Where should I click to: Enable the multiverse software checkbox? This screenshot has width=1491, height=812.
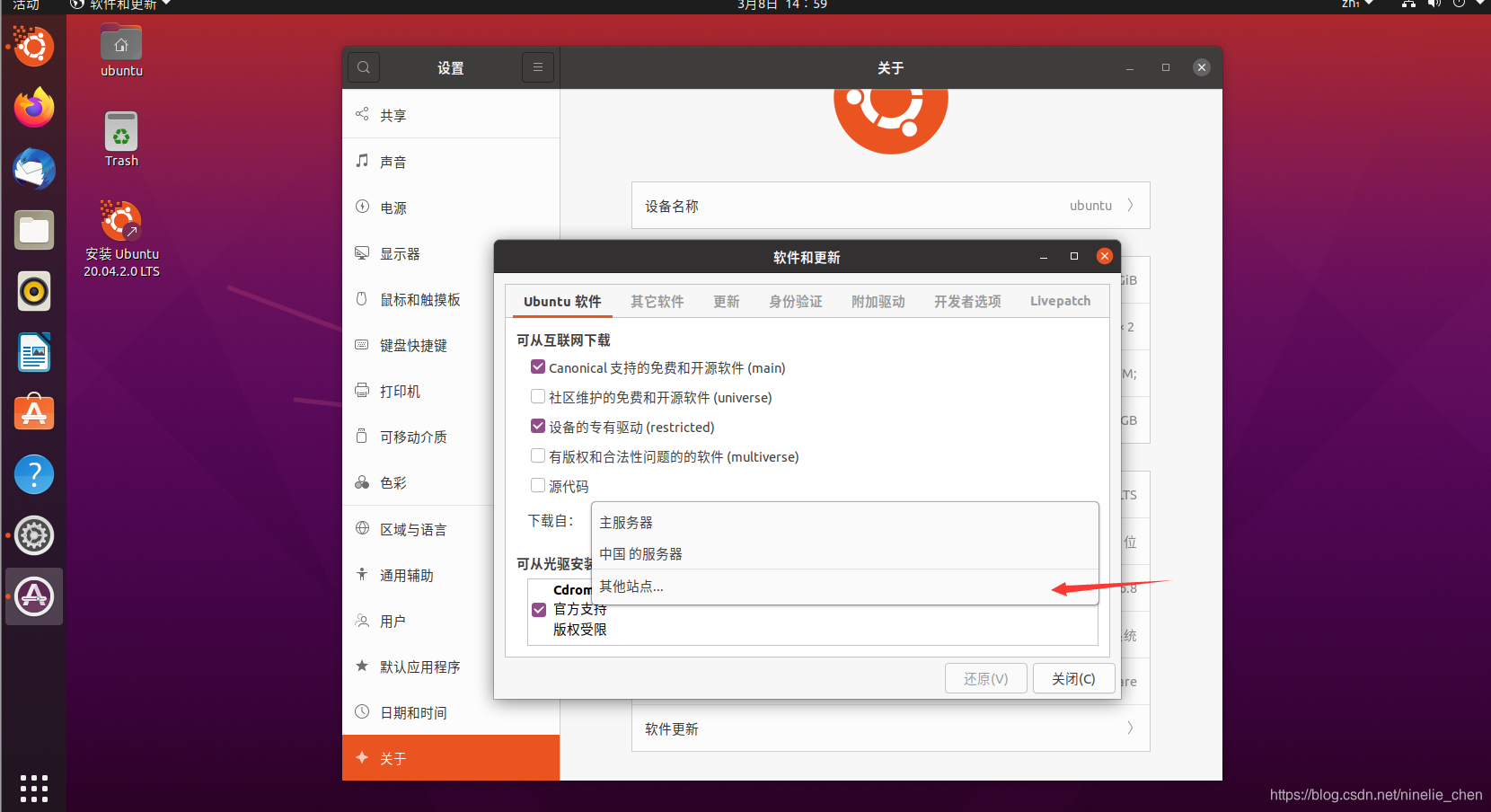pos(538,456)
